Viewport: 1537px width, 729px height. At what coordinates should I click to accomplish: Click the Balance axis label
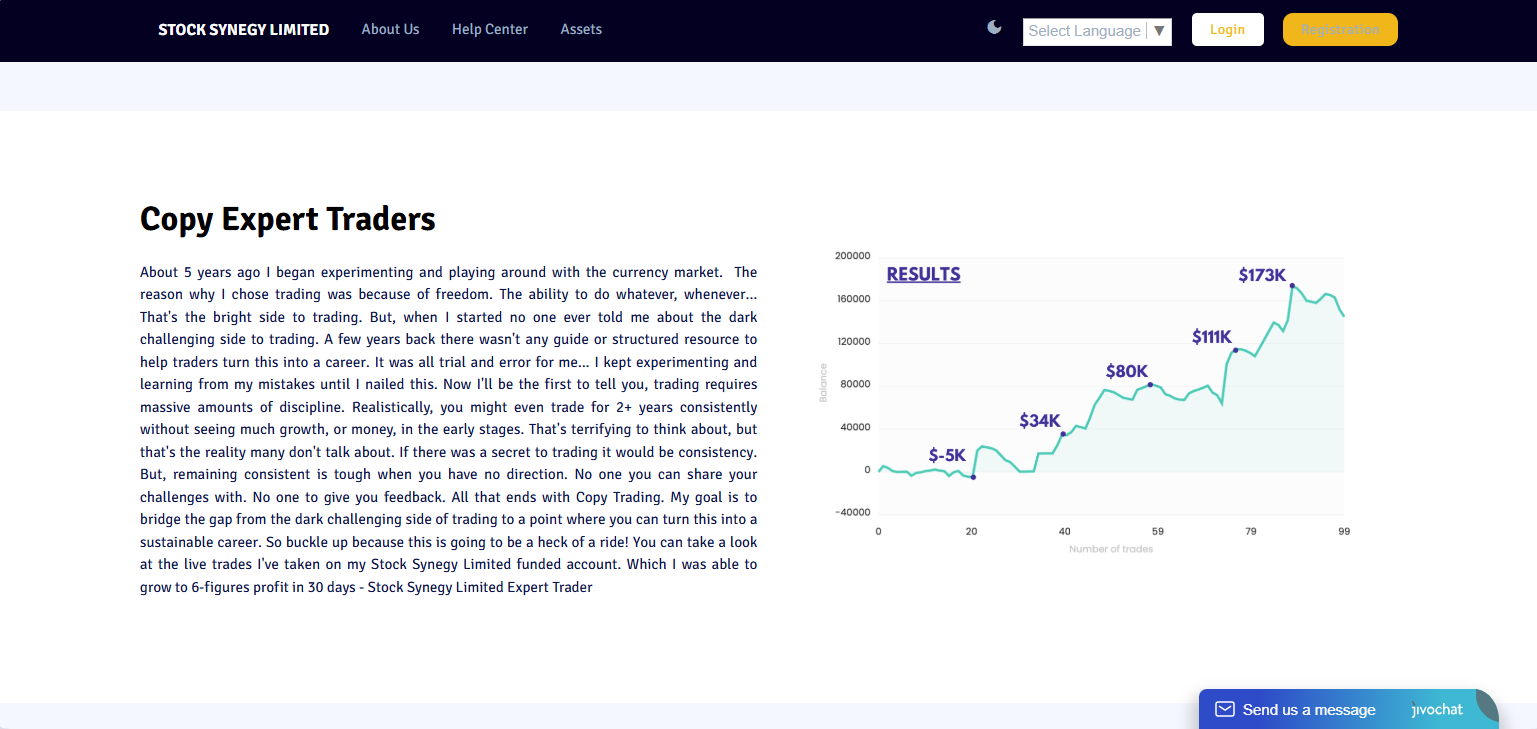tap(824, 384)
